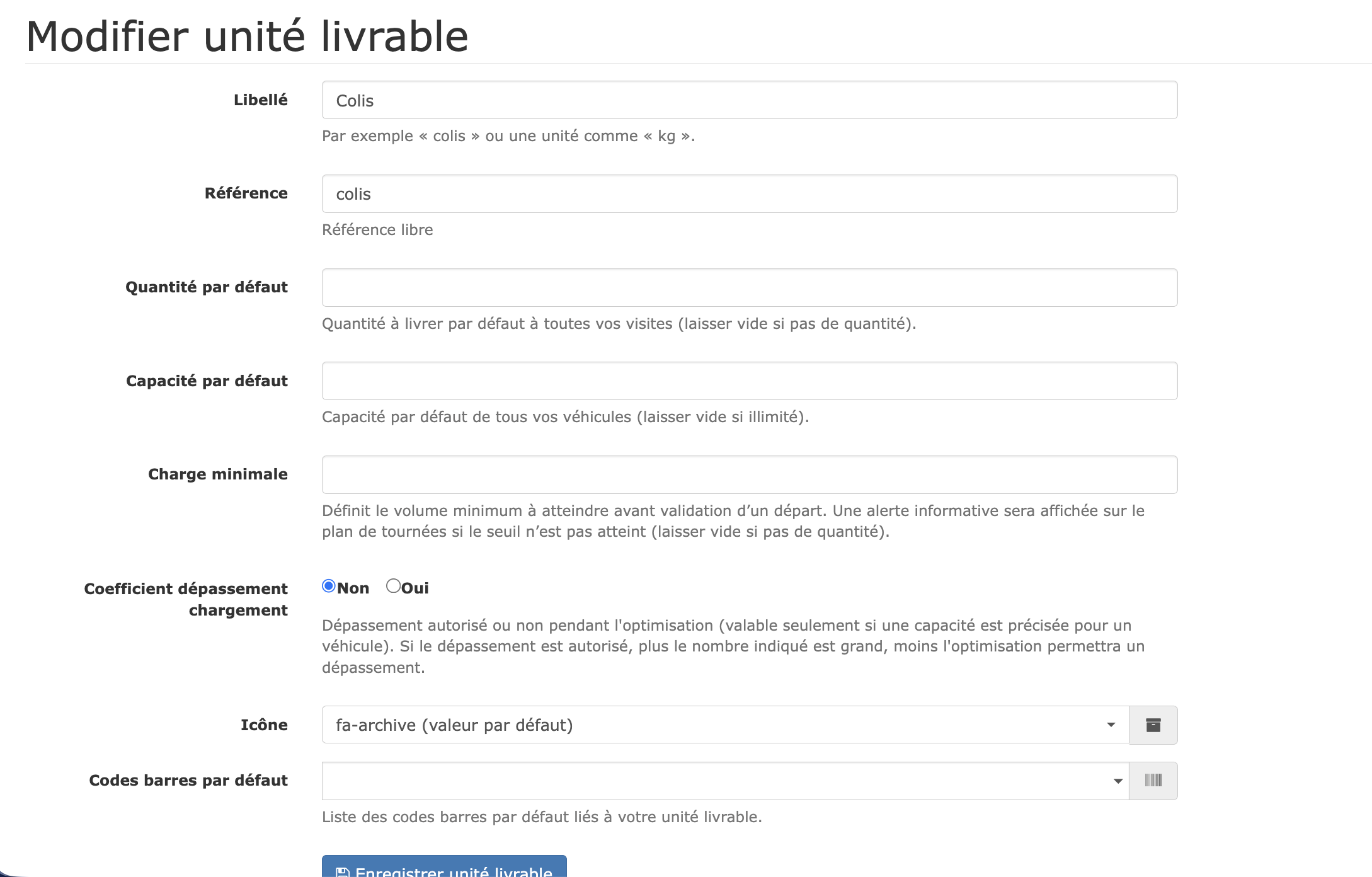Click the Référence field label
The width and height of the screenshot is (1372, 877).
[246, 193]
